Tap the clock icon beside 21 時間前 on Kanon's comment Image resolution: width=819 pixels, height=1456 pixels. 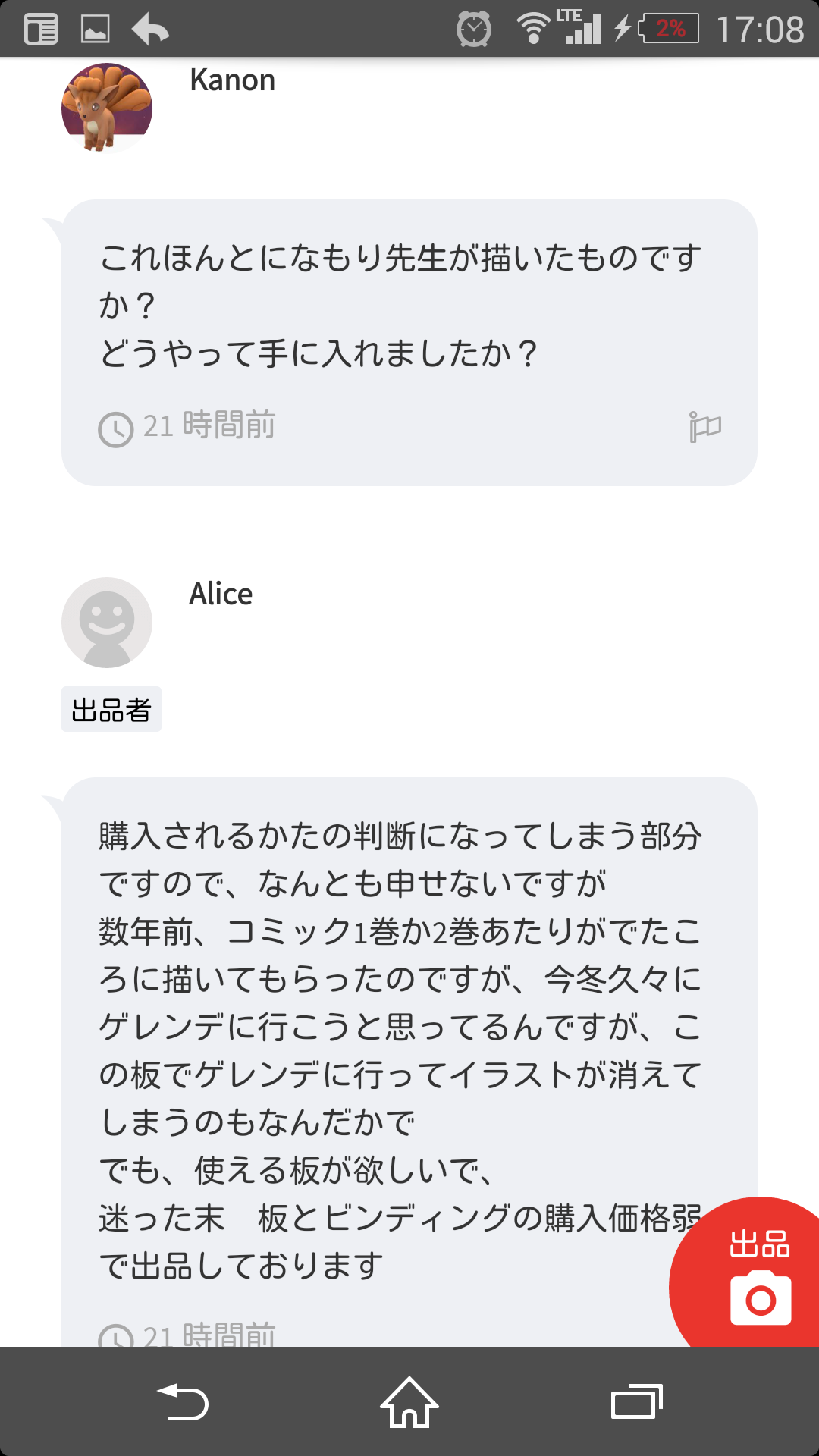click(x=116, y=429)
